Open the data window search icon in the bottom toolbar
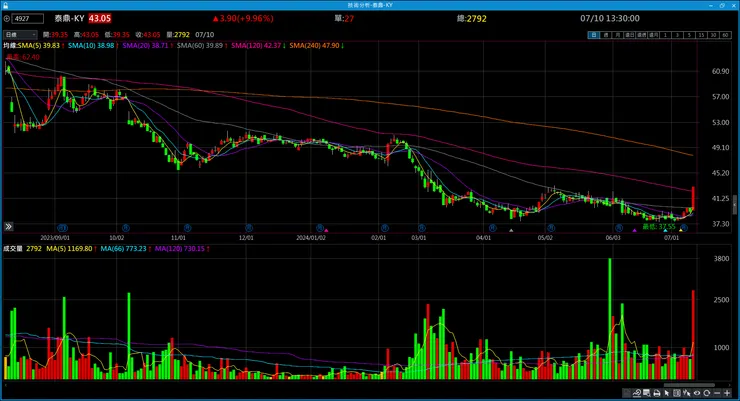The width and height of the screenshot is (740, 401). click(x=647, y=393)
